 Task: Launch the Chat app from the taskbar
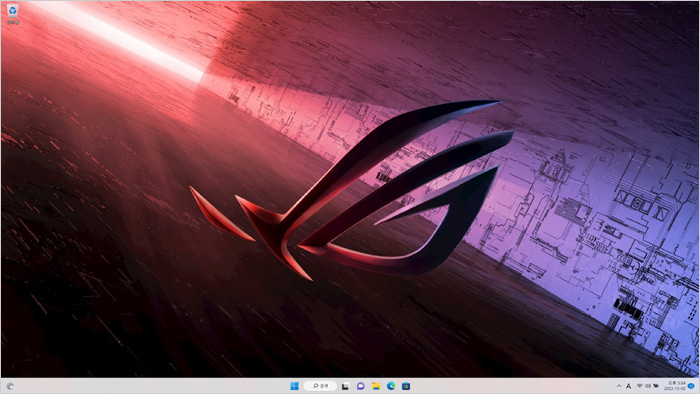point(361,386)
